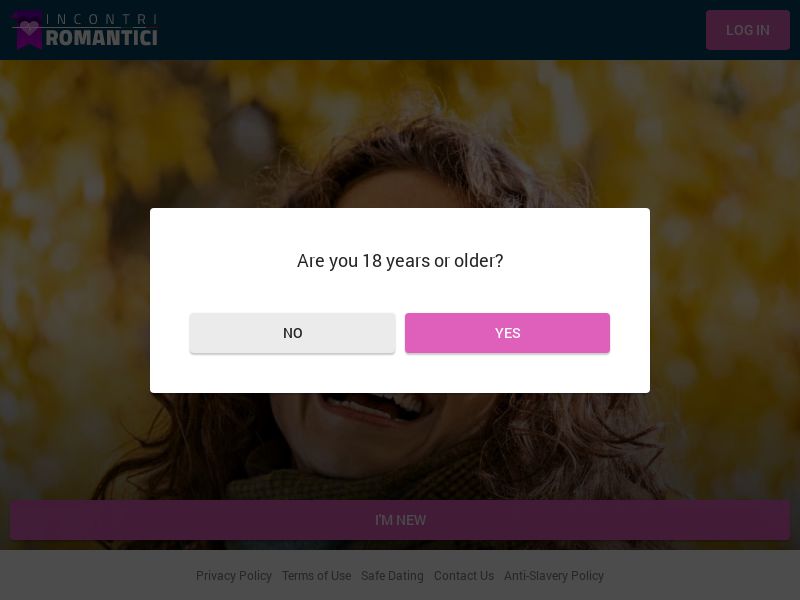The image size is (800, 600).
Task: Open the Contact Us footer link
Action: click(x=464, y=576)
